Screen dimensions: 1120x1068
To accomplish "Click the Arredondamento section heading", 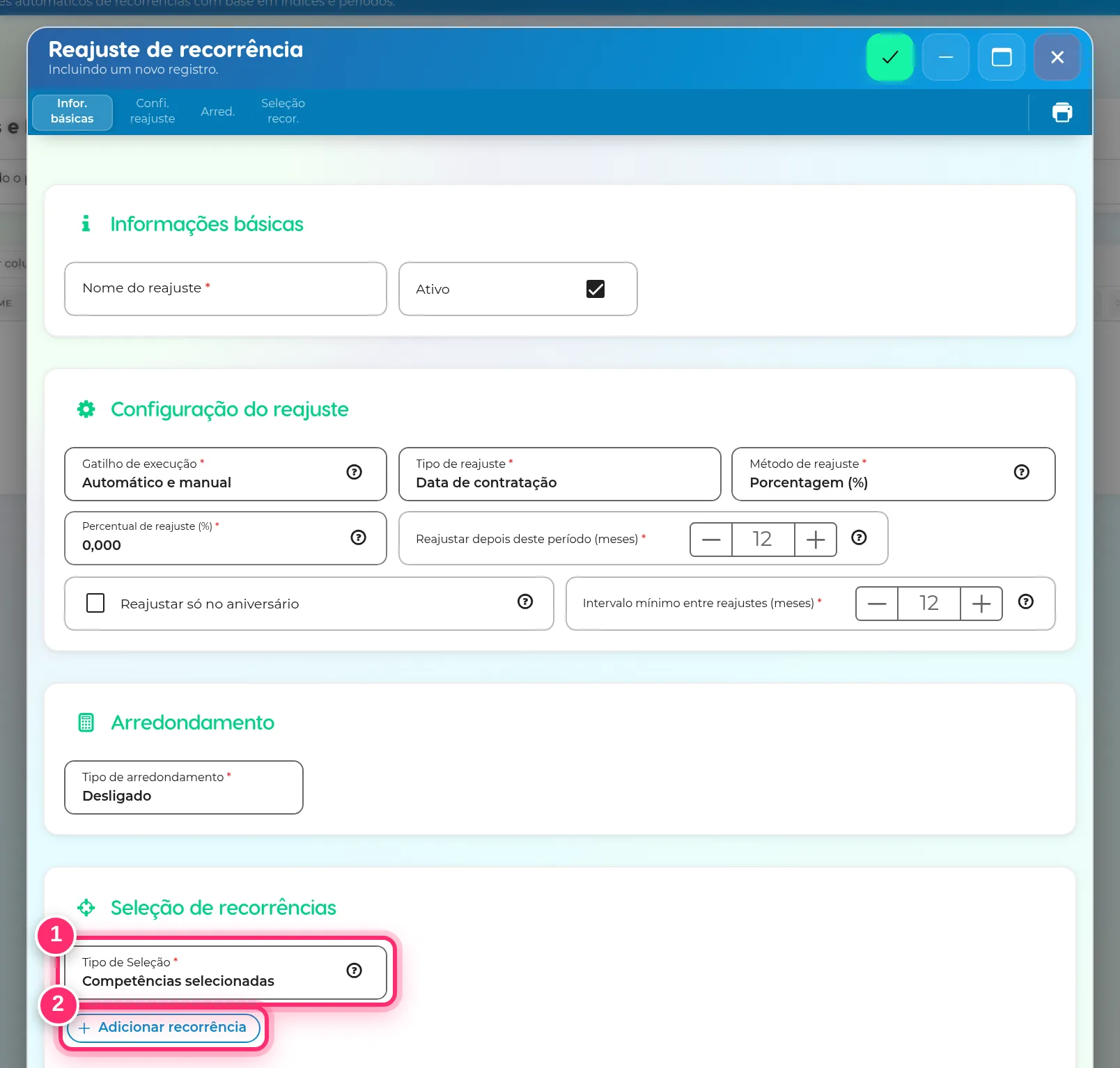I will [x=192, y=723].
